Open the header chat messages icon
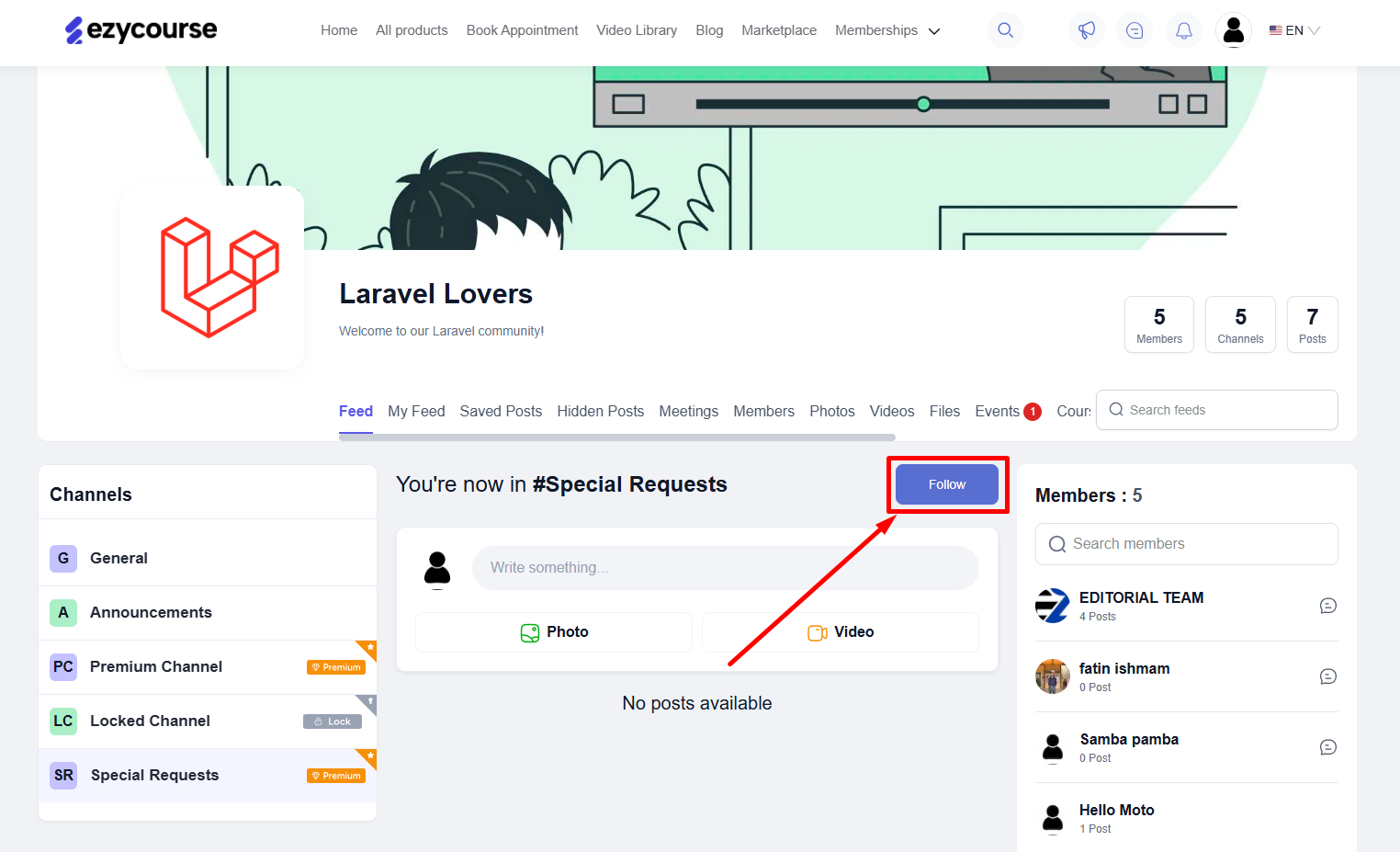 (x=1135, y=30)
